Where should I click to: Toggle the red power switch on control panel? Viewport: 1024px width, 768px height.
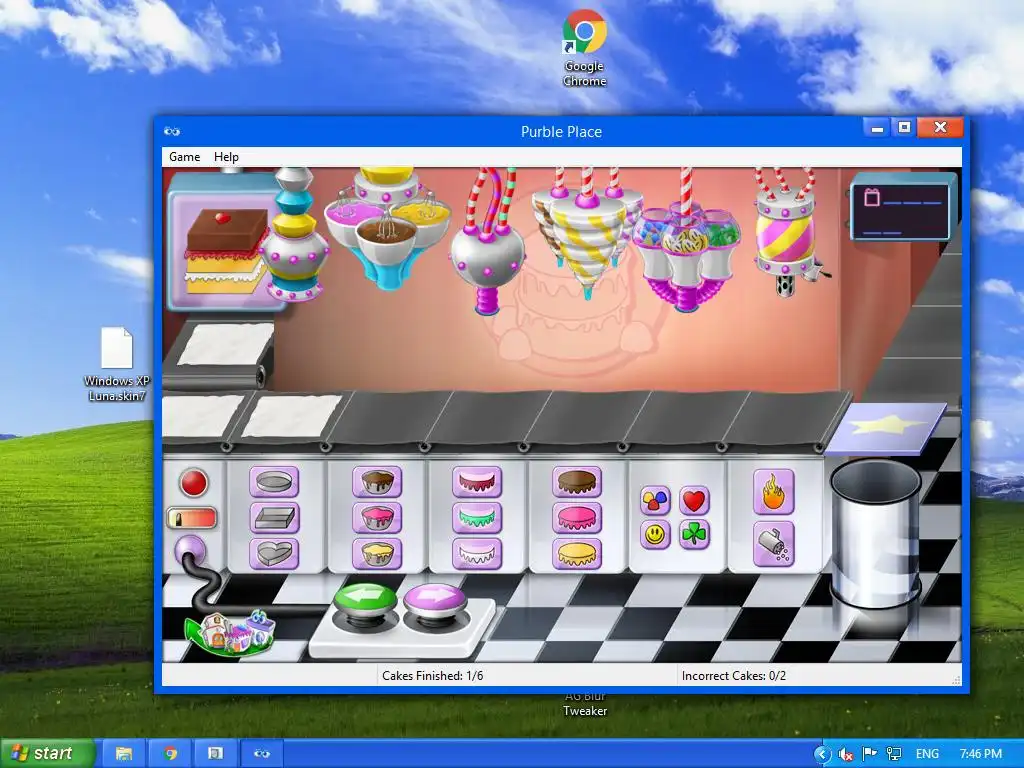point(192,519)
